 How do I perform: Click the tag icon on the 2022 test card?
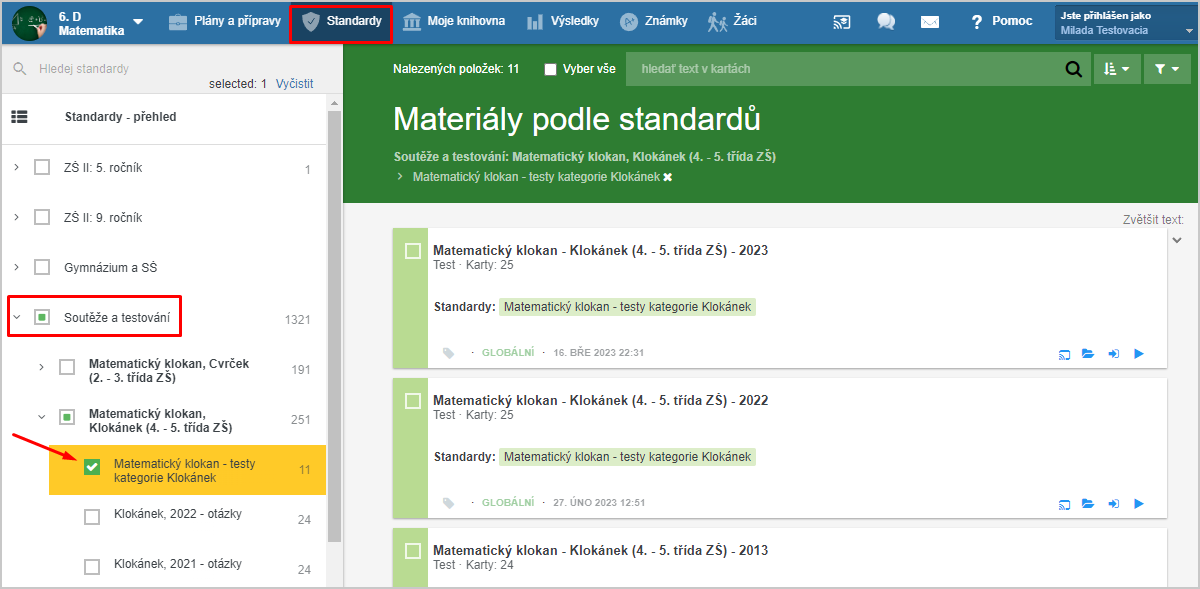point(449,503)
